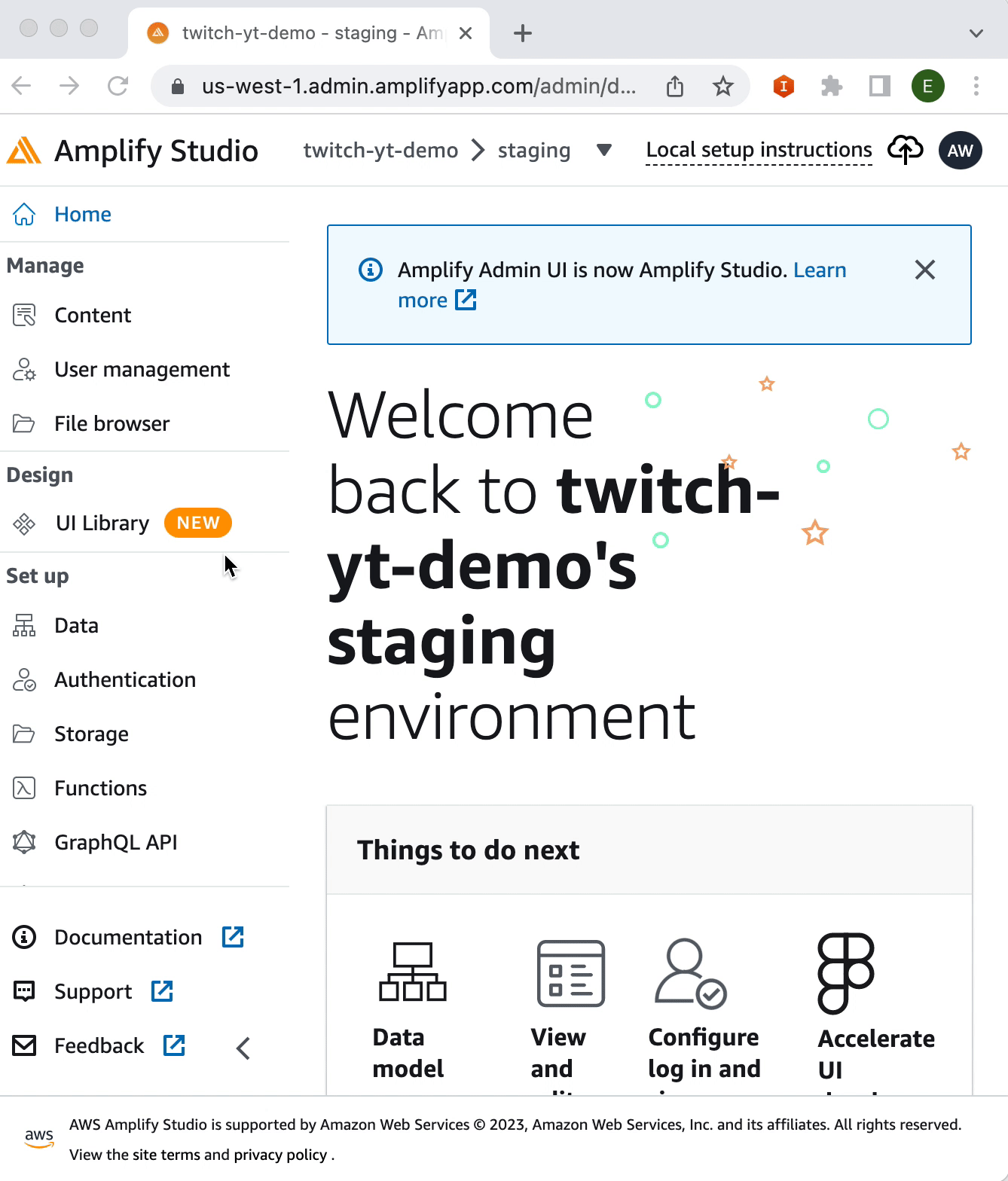Open Content under Manage
Image resolution: width=1008 pixels, height=1181 pixels.
93,316
